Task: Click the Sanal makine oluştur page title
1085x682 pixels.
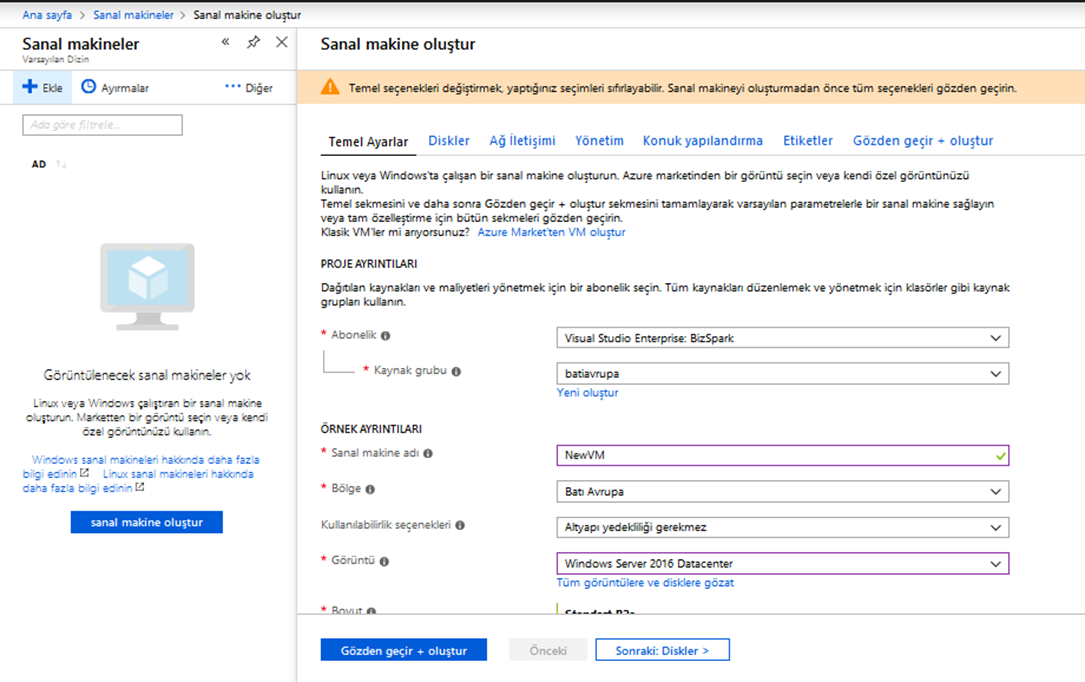Action: point(398,44)
